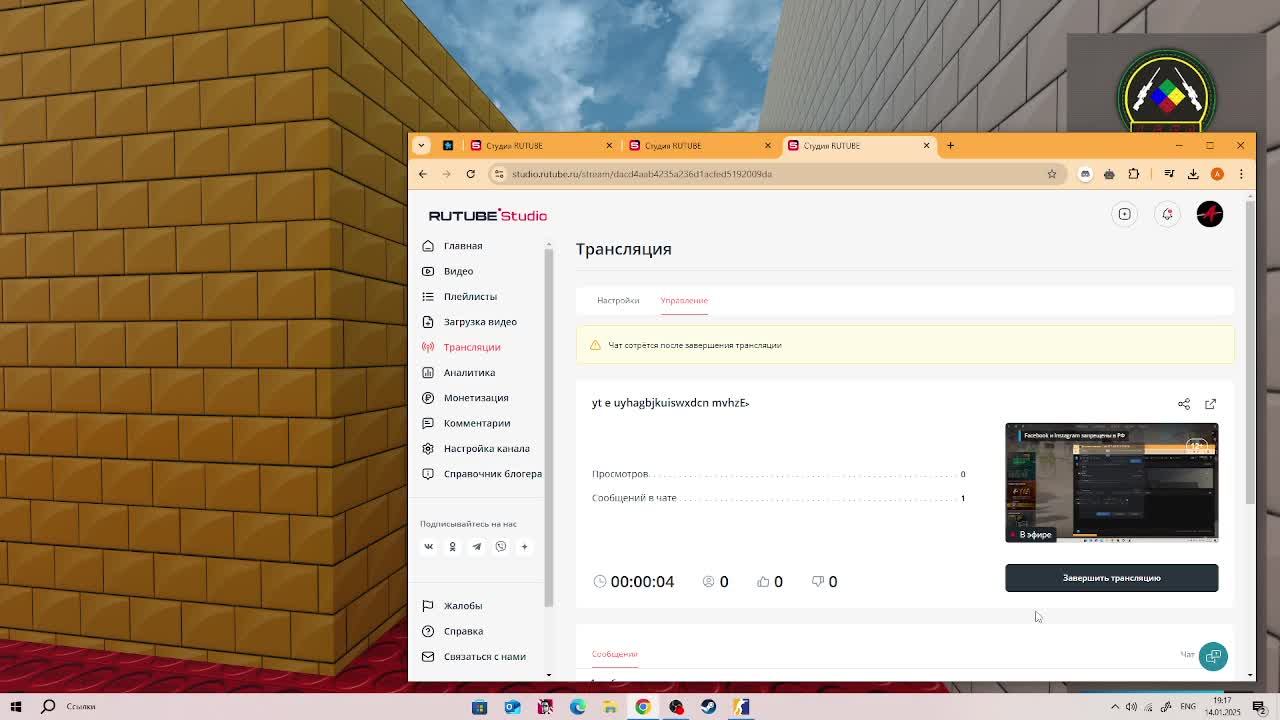
Task: Open Монетизация in the sidebar
Action: pyautogui.click(x=476, y=398)
